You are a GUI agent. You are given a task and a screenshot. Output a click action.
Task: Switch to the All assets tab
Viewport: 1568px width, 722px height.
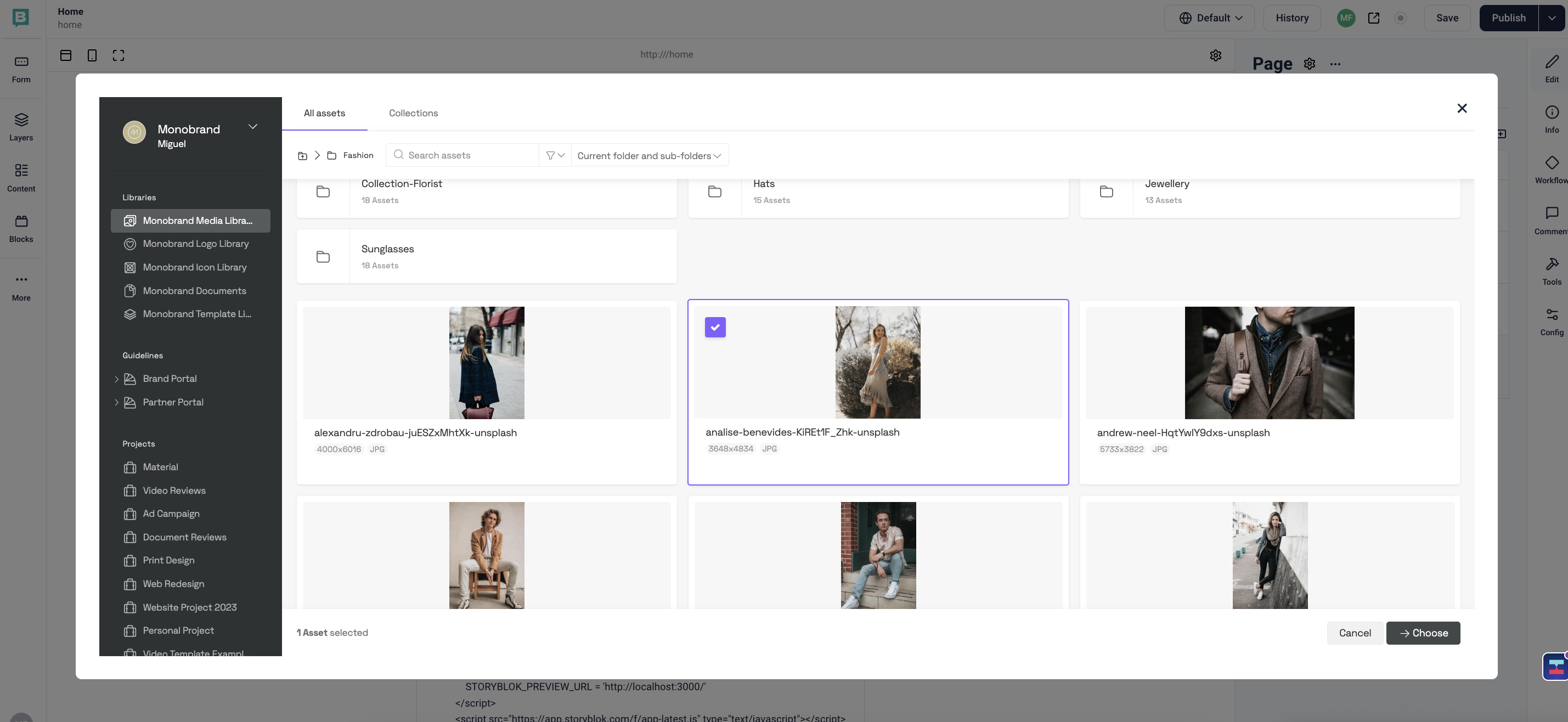point(324,113)
